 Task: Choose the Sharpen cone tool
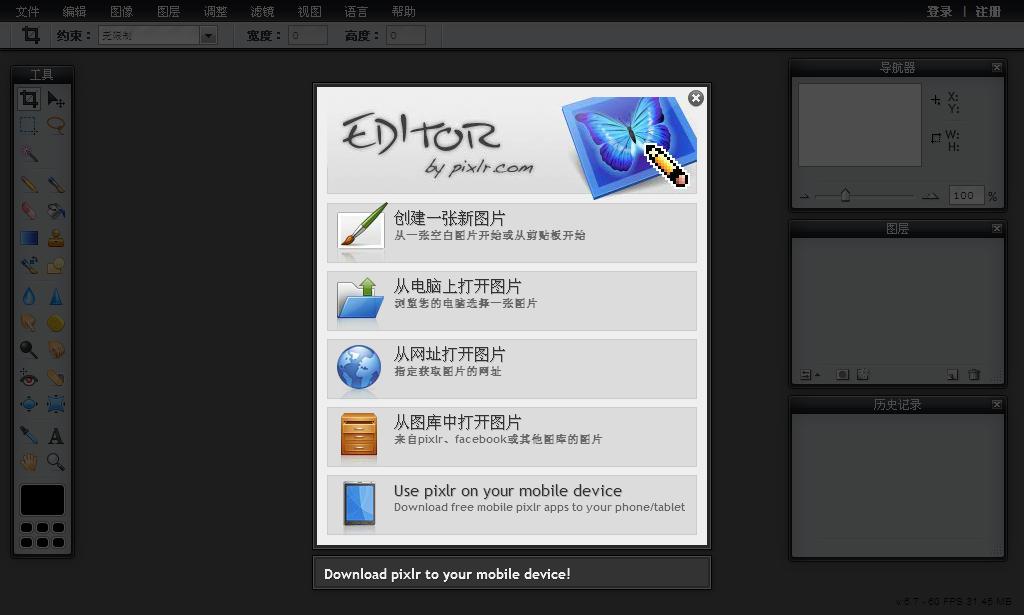coord(56,296)
